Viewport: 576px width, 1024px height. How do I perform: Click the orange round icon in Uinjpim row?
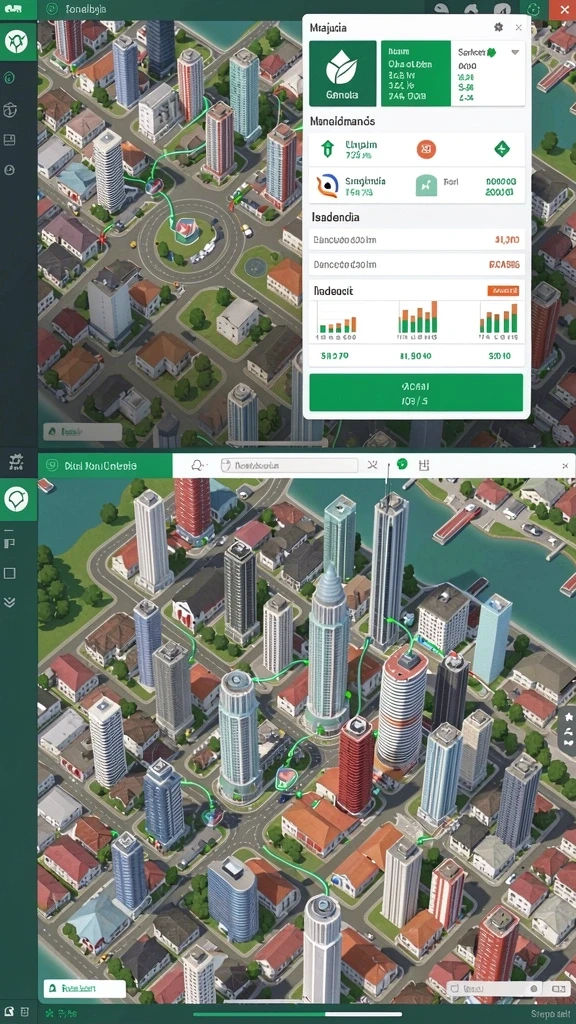(426, 150)
